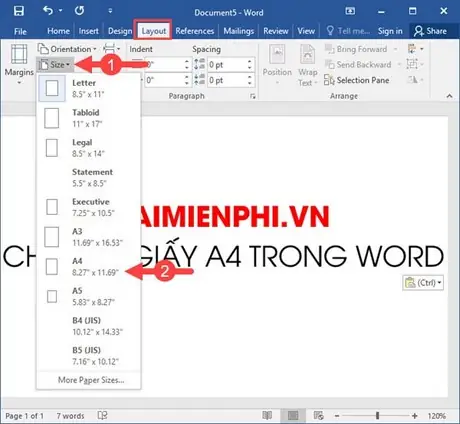Open the Margins dropdown
Image resolution: width=460 pixels, height=424 pixels.
click(x=19, y=64)
